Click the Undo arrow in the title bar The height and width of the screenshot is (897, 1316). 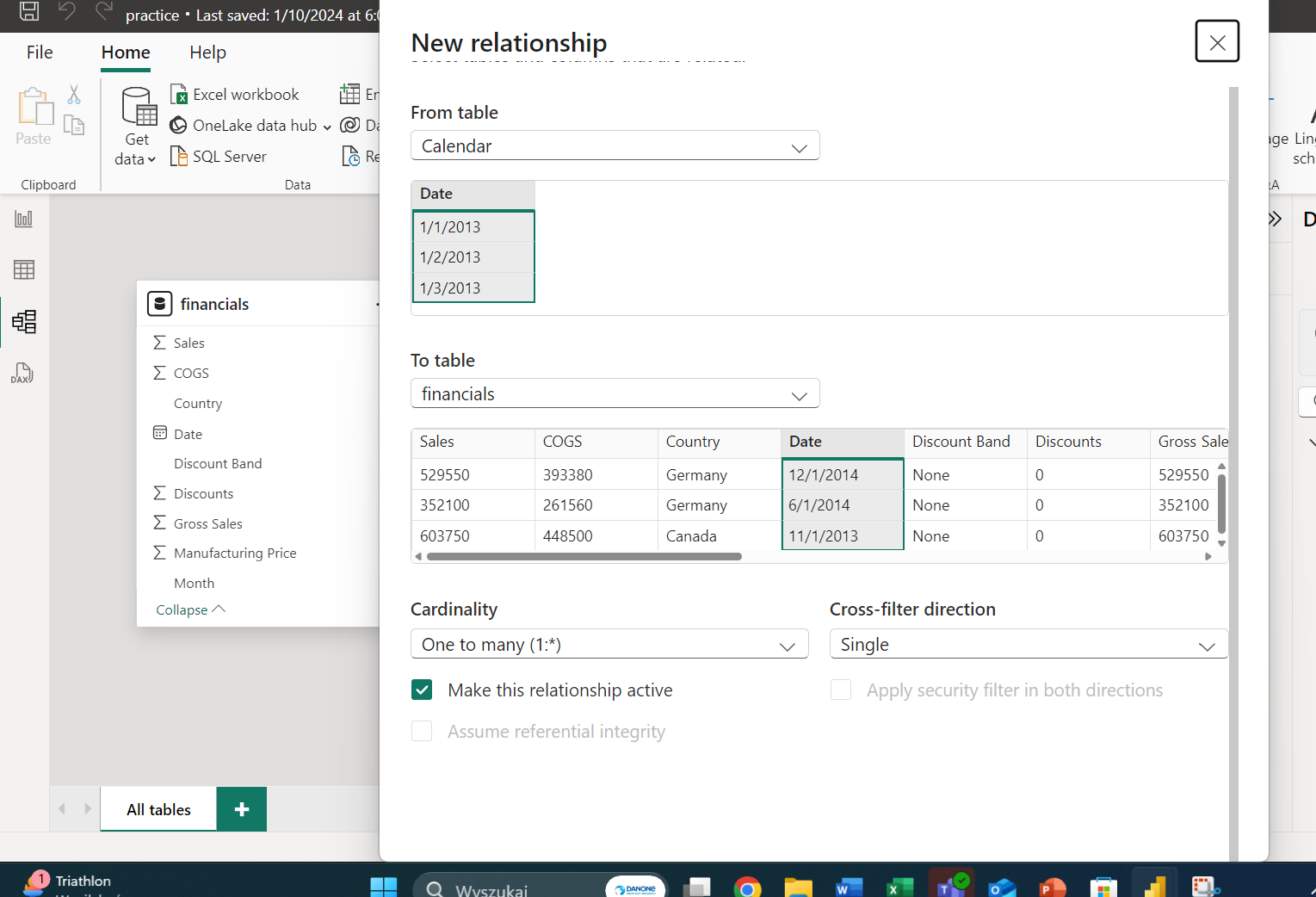click(x=67, y=11)
